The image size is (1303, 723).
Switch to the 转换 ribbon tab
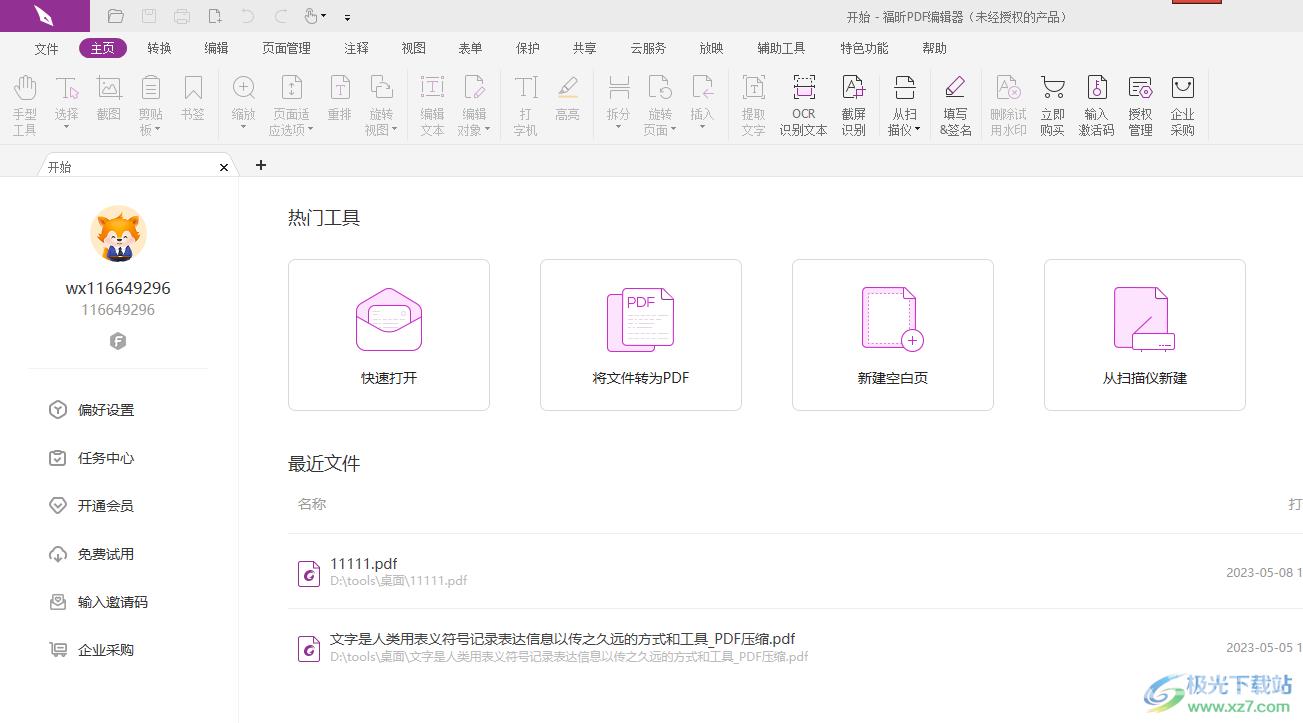point(159,48)
